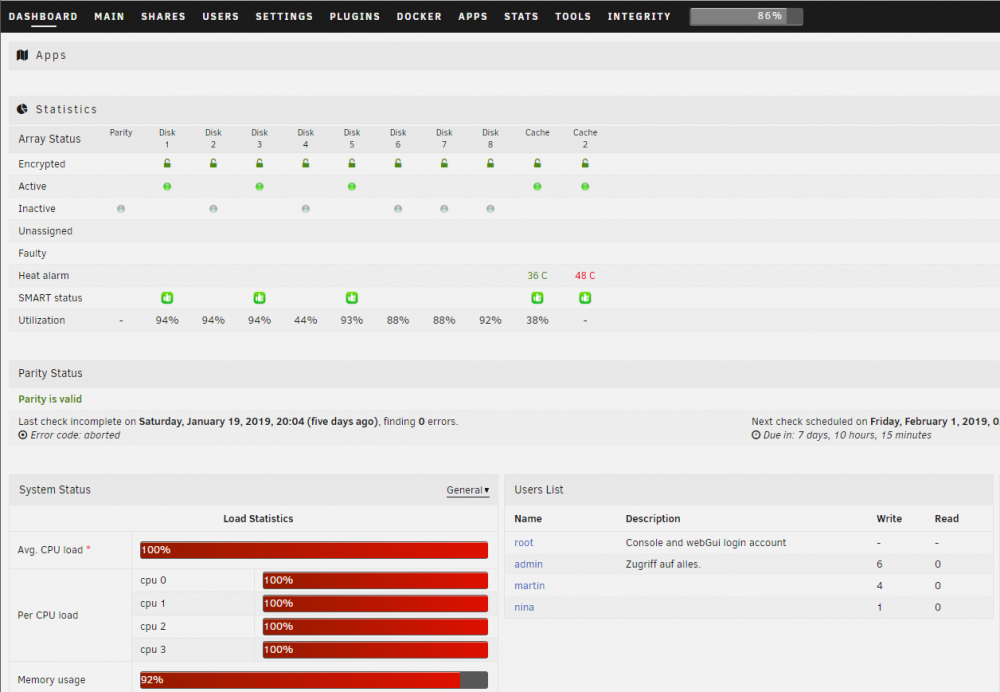The width and height of the screenshot is (1000, 692).
Task: Click the Apps section map icon
Action: [22, 55]
